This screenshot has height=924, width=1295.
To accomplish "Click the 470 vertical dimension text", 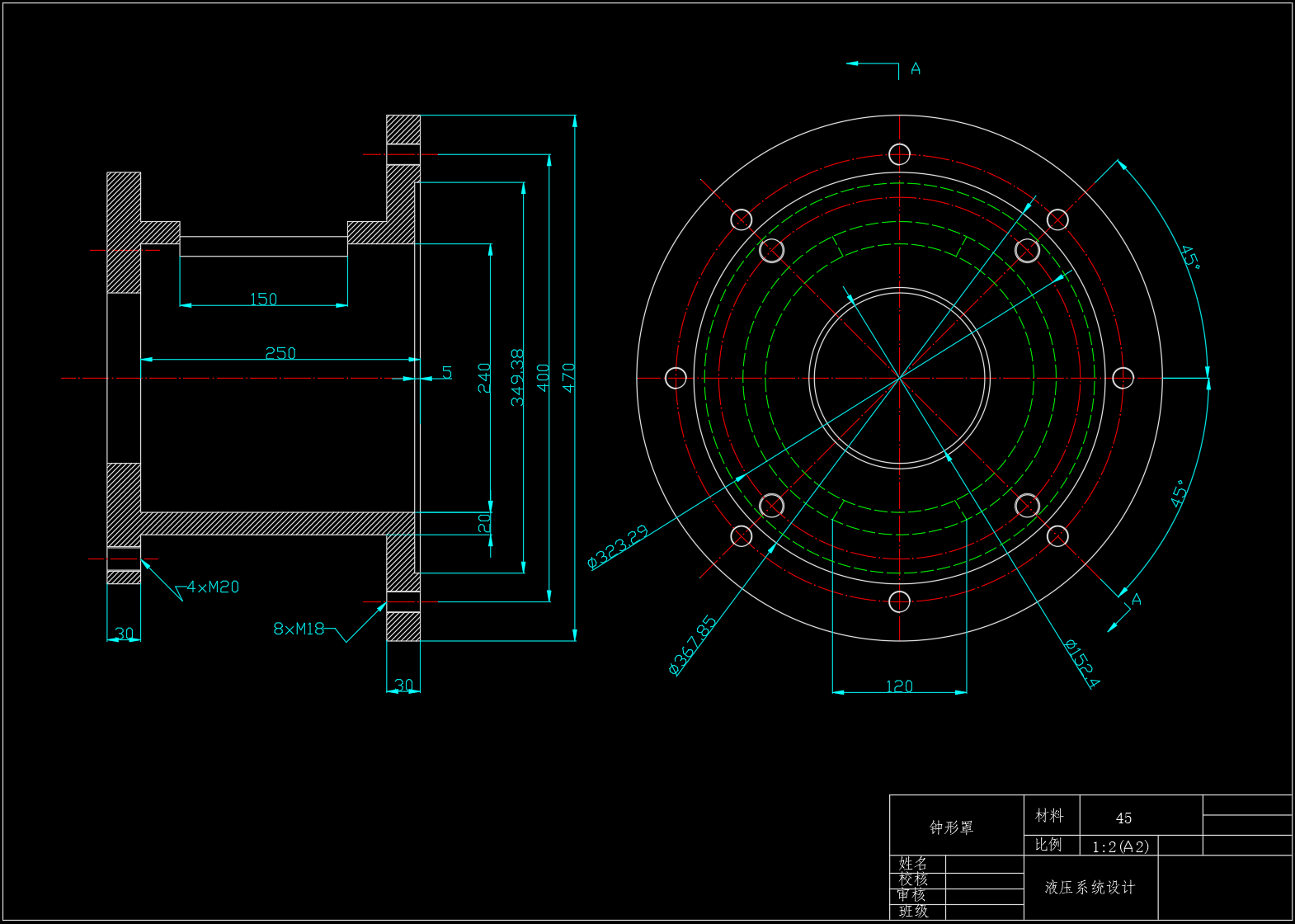I will 568,377.
